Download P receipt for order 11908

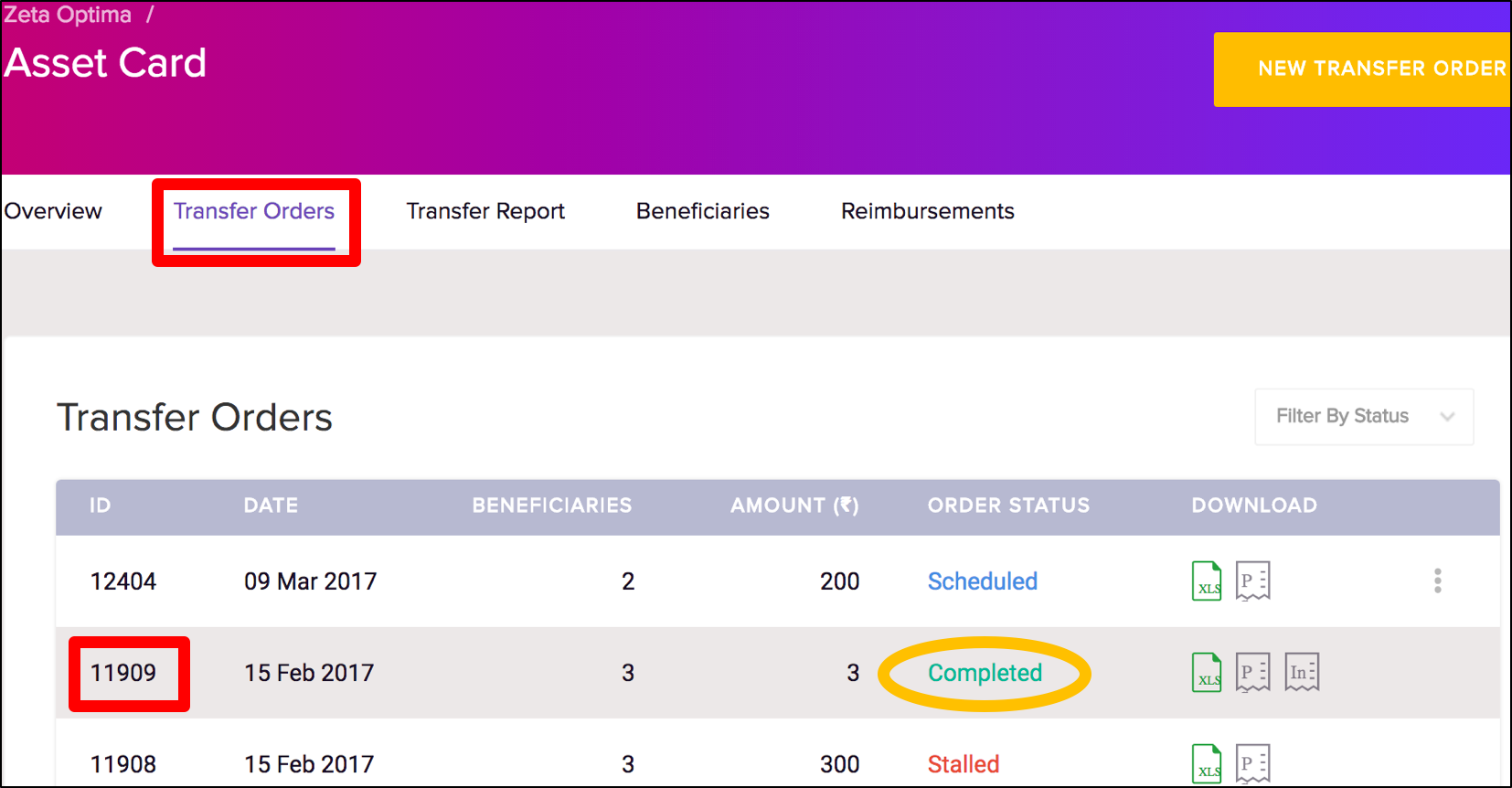pos(1252,763)
